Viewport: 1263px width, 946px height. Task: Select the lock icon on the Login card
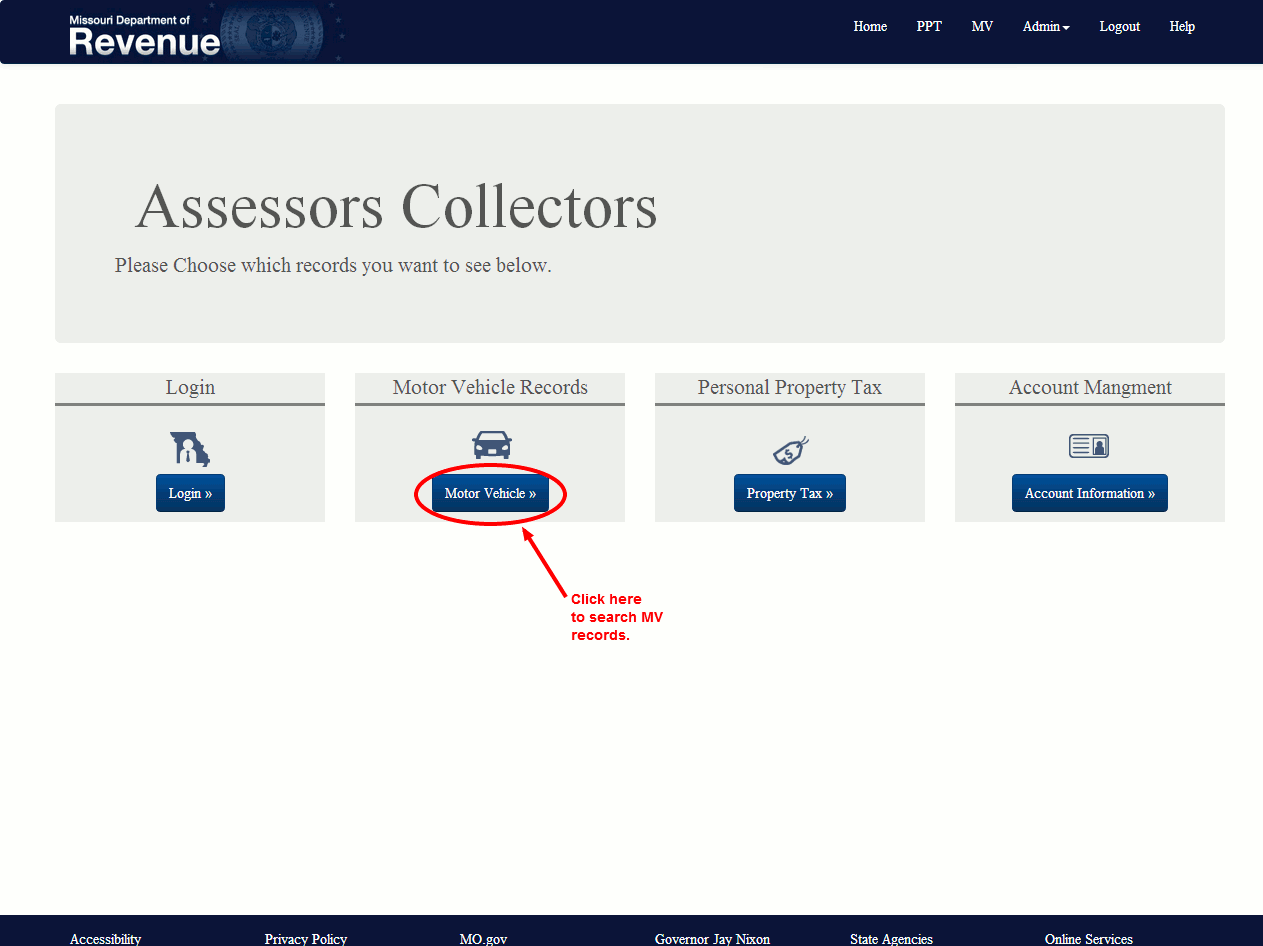(190, 449)
